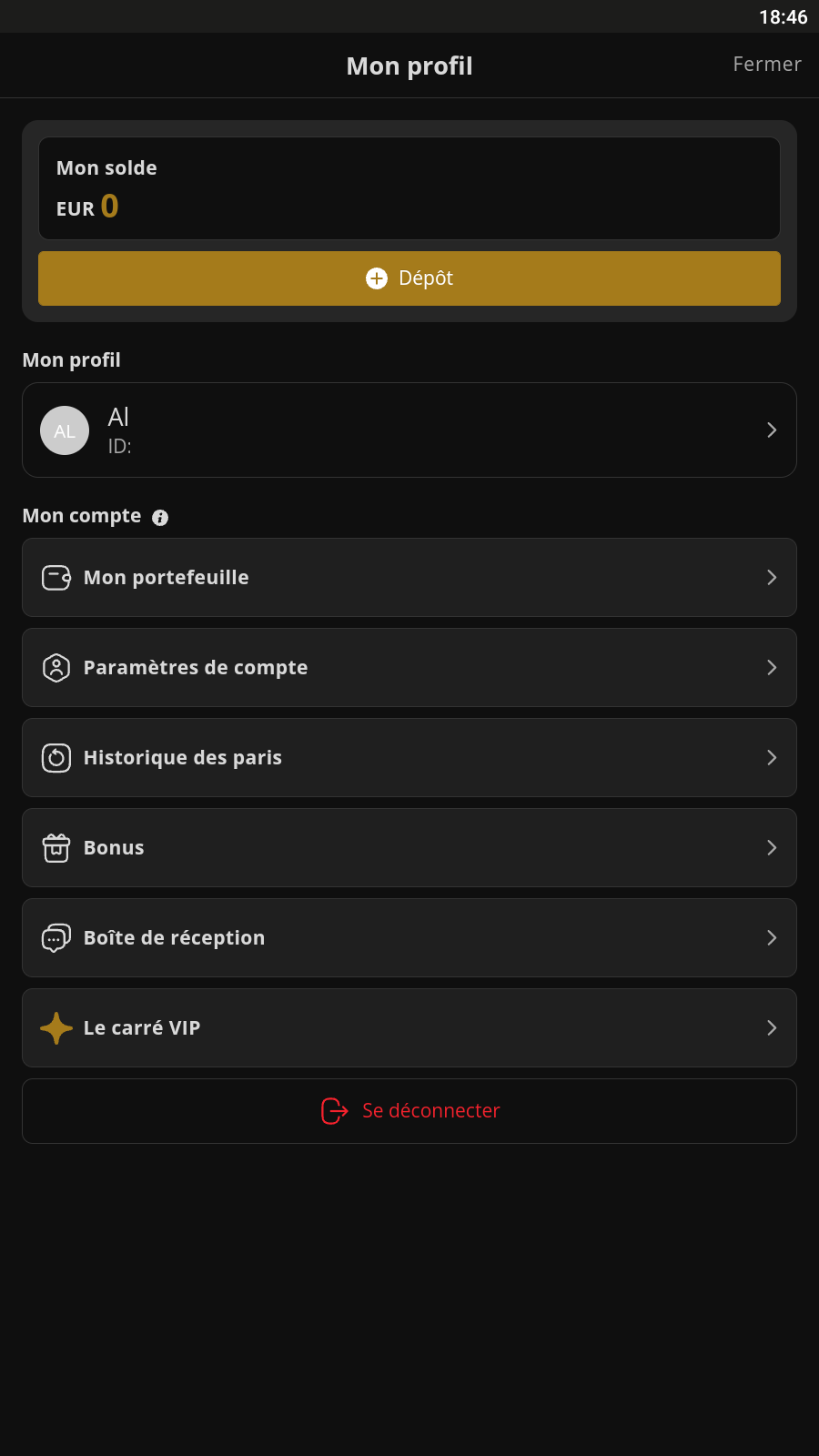The width and height of the screenshot is (819, 1456).
Task: Click the gold VIP star icon
Action: click(56, 1028)
